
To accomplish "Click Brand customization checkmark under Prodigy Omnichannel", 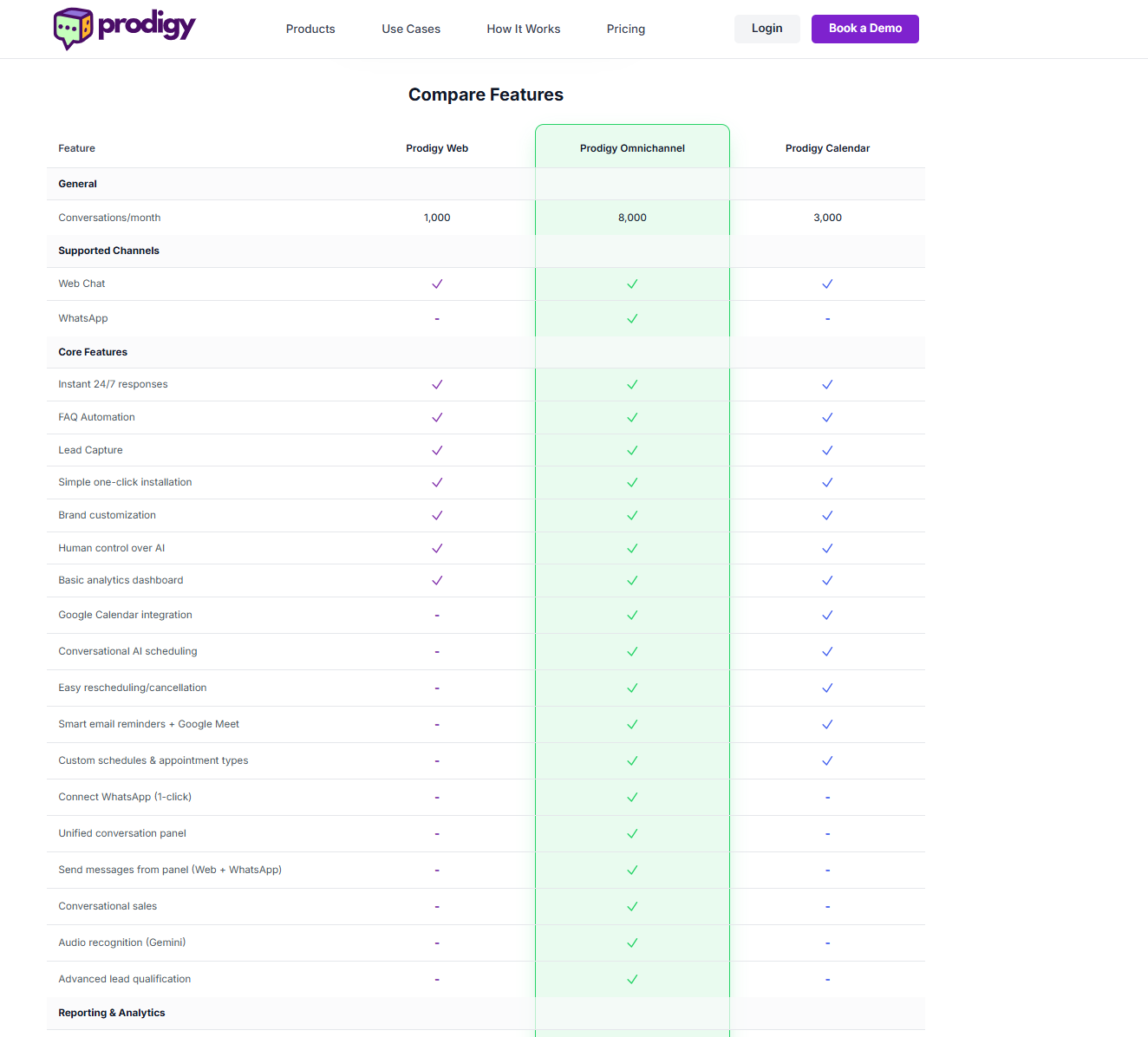I will click(x=632, y=515).
